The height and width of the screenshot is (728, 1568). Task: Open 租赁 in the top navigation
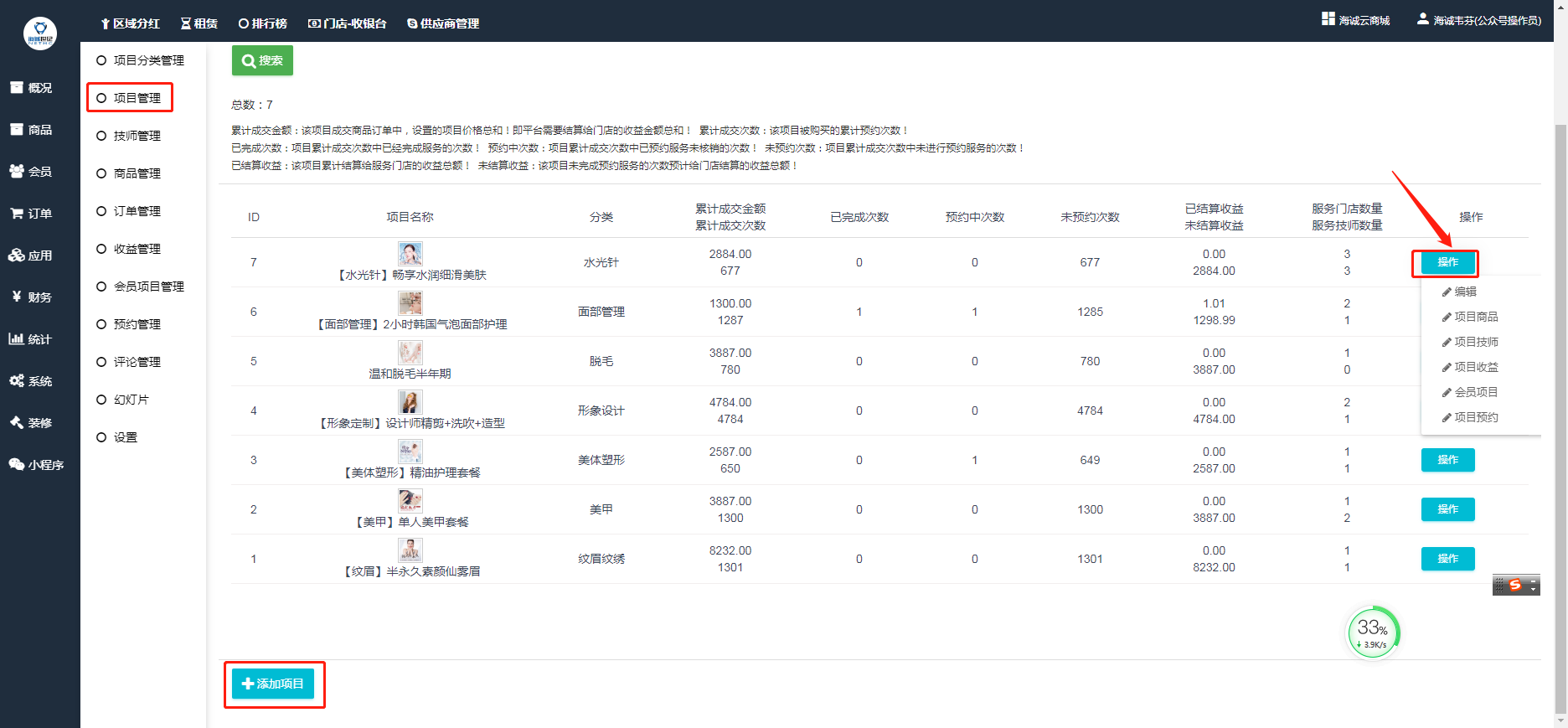point(199,23)
